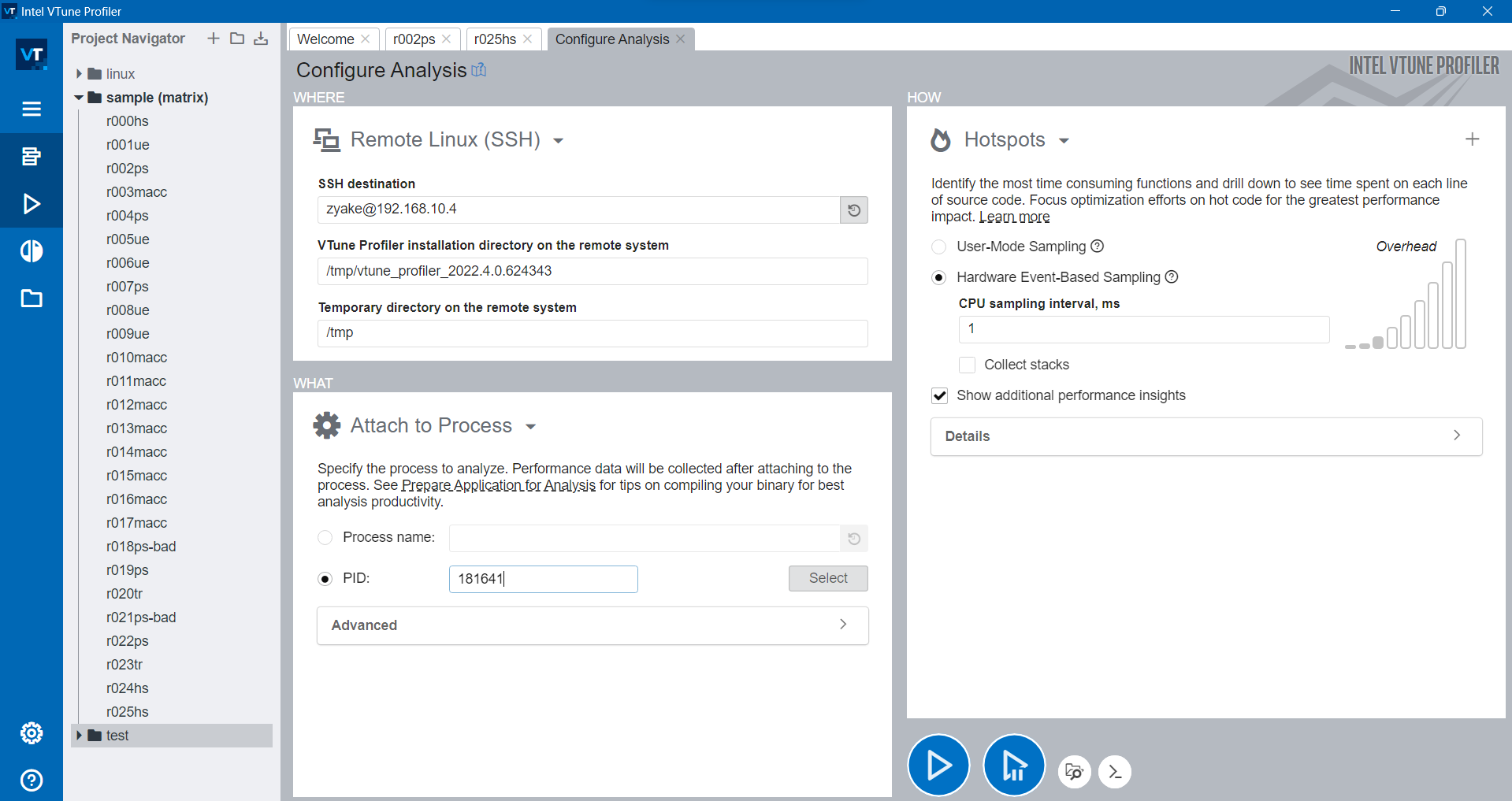Switch to the r002ps tab
Screen dimensions: 1512x801
(x=414, y=39)
